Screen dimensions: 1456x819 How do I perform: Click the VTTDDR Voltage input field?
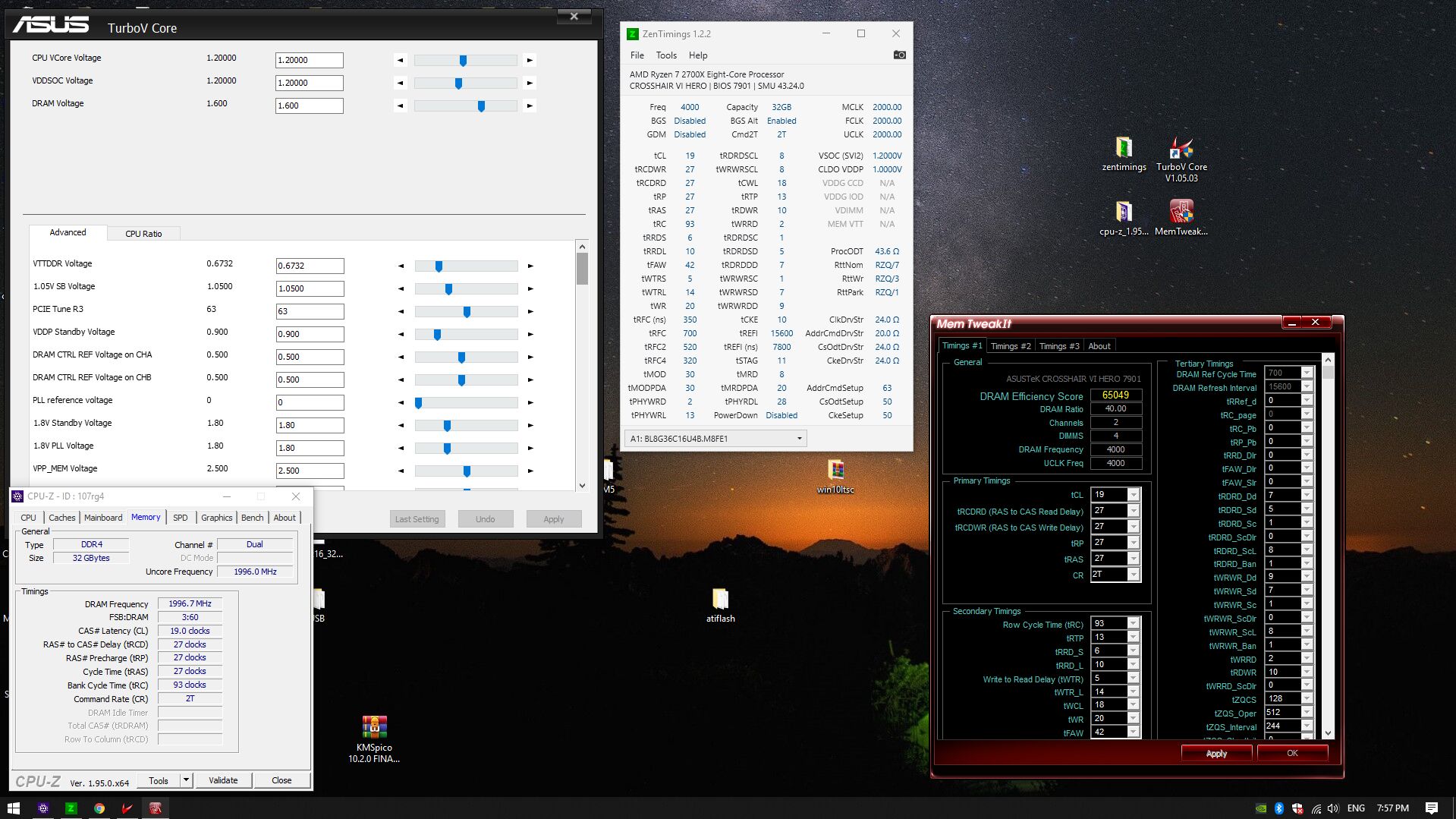(x=310, y=266)
